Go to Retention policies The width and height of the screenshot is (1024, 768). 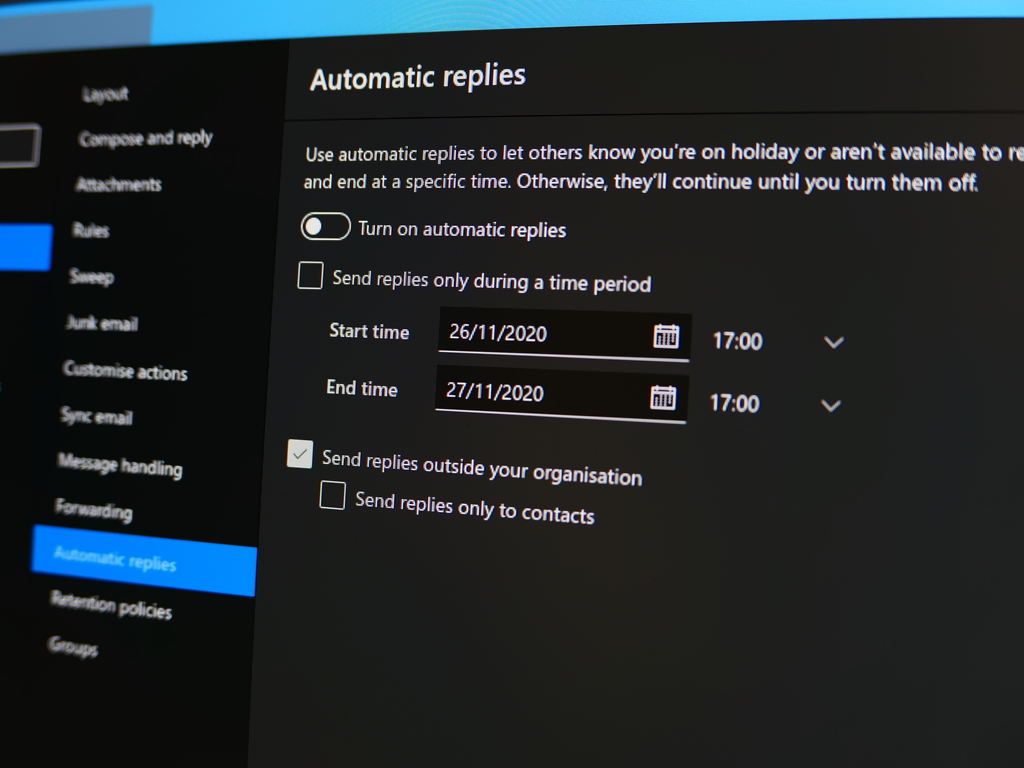point(111,605)
